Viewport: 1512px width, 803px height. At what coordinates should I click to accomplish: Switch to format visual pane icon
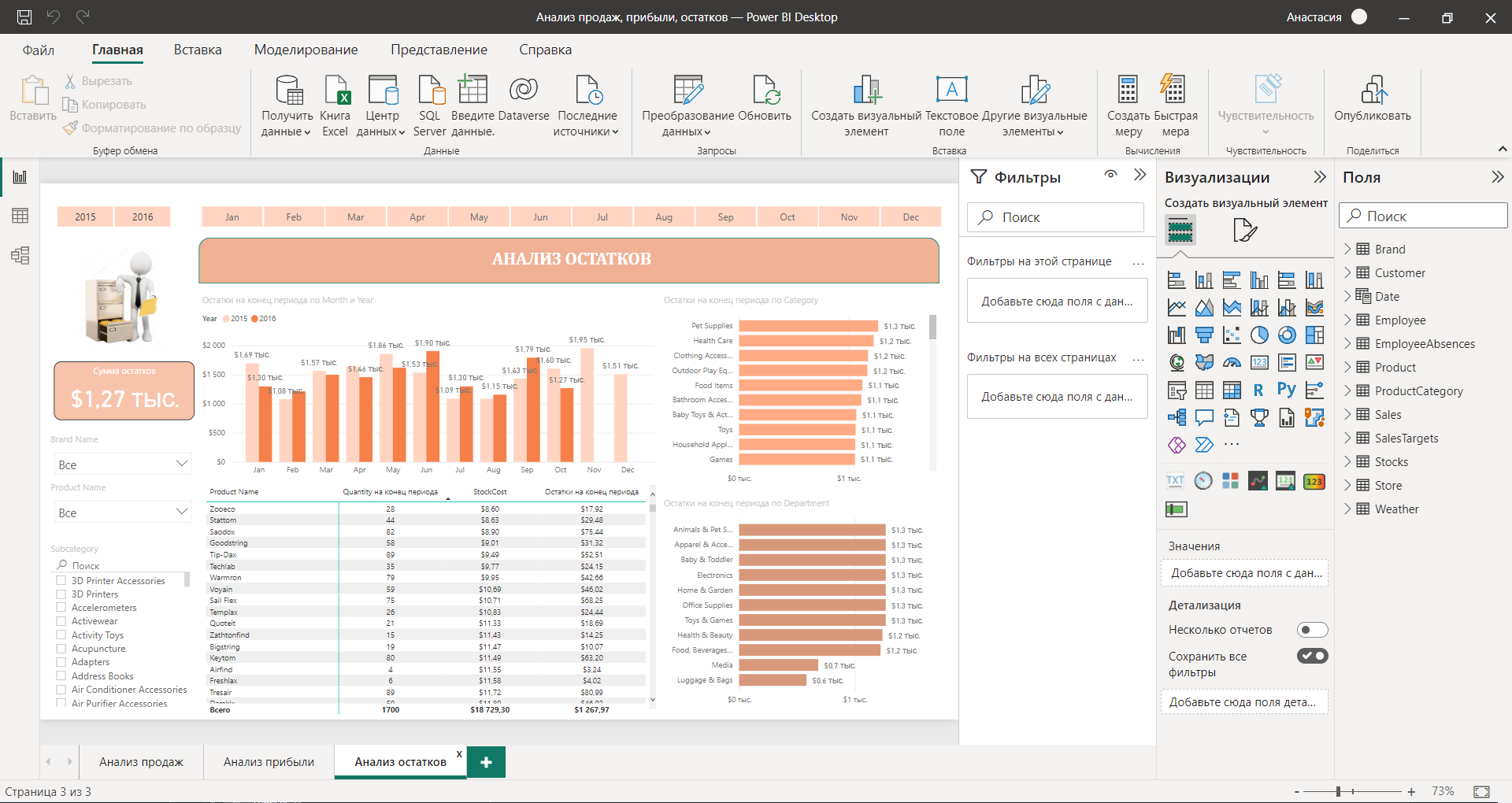1244,231
